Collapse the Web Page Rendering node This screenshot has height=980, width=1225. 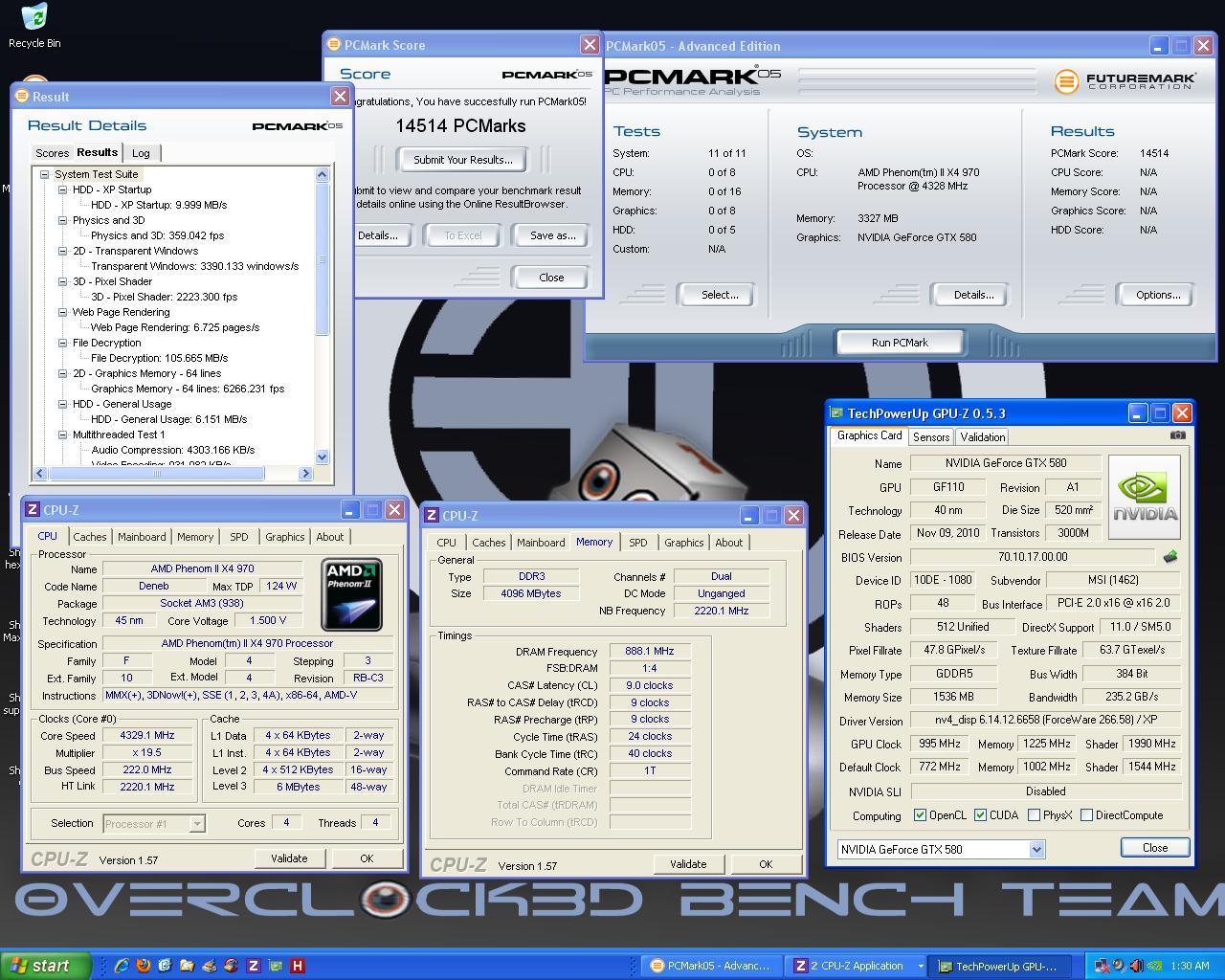[63, 312]
